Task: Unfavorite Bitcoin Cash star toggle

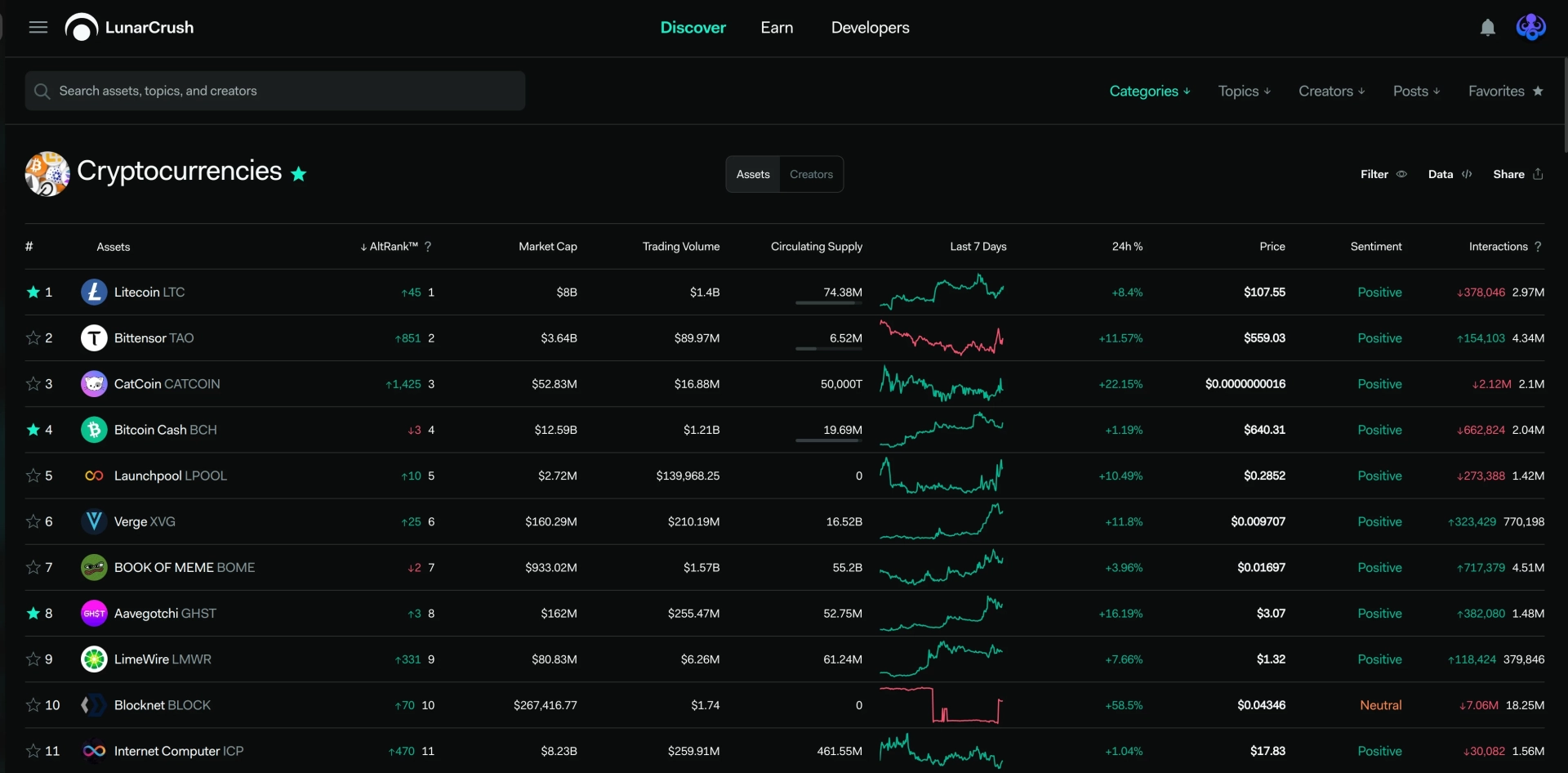Action: [33, 429]
